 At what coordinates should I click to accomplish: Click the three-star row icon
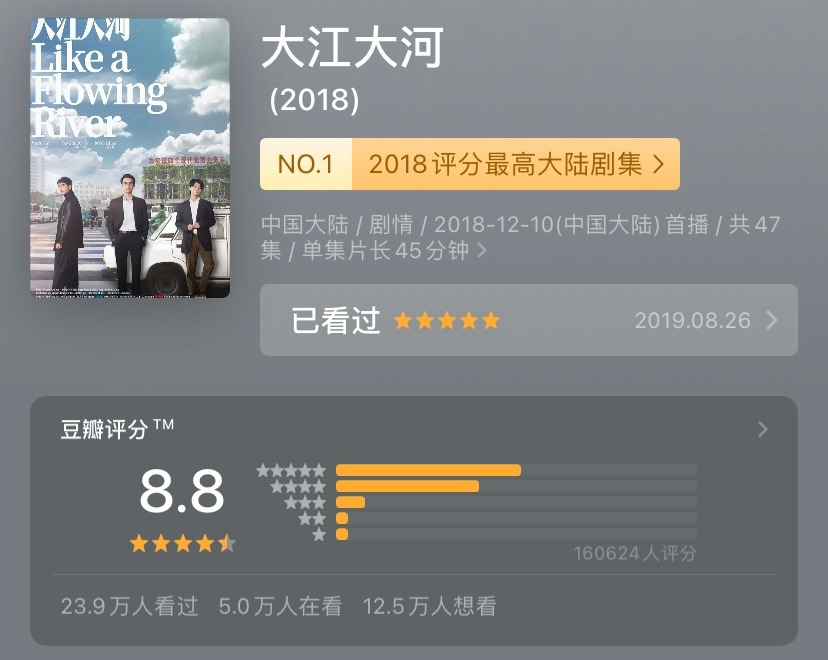coord(305,503)
